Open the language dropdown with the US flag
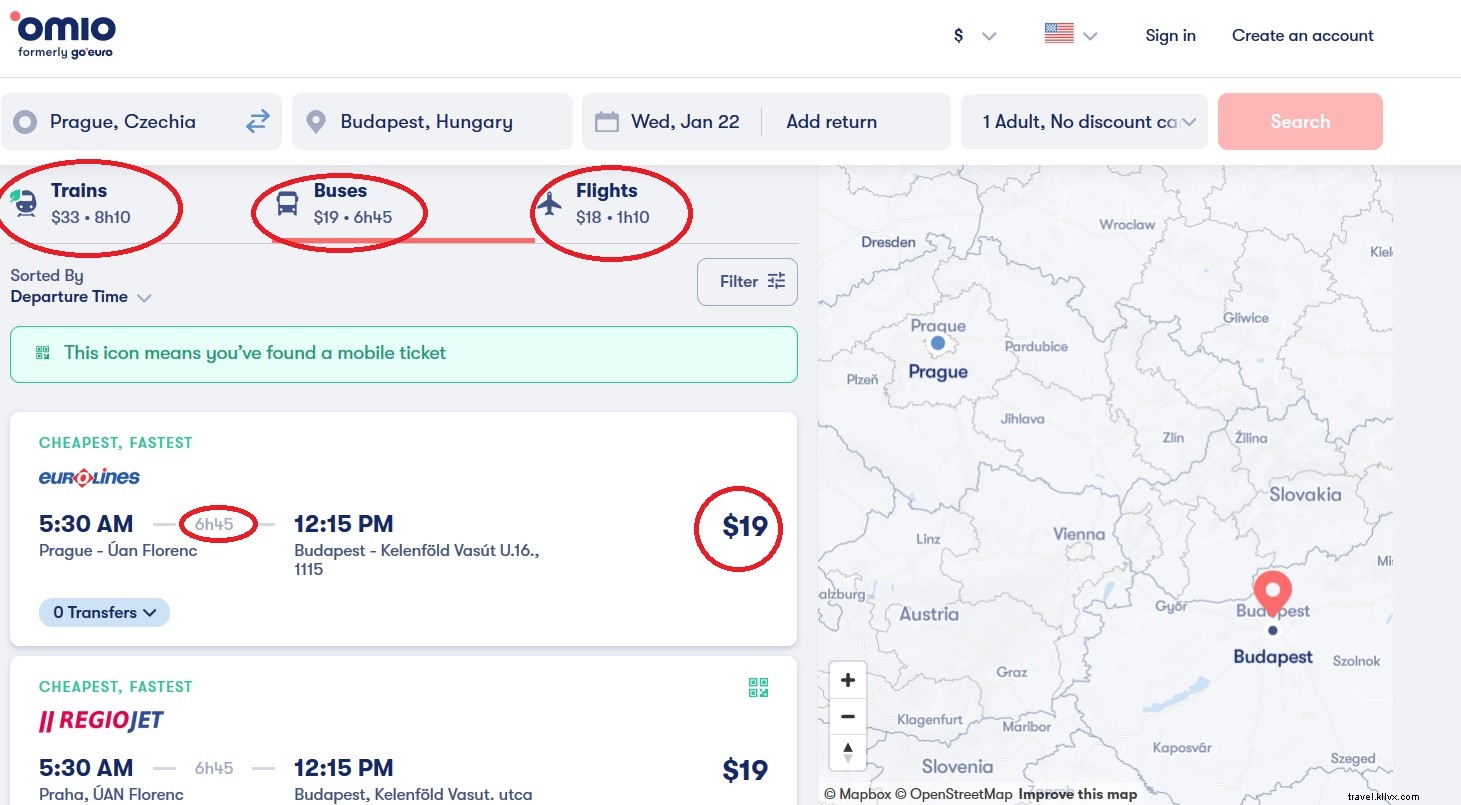This screenshot has height=805, width=1461. tap(1069, 33)
